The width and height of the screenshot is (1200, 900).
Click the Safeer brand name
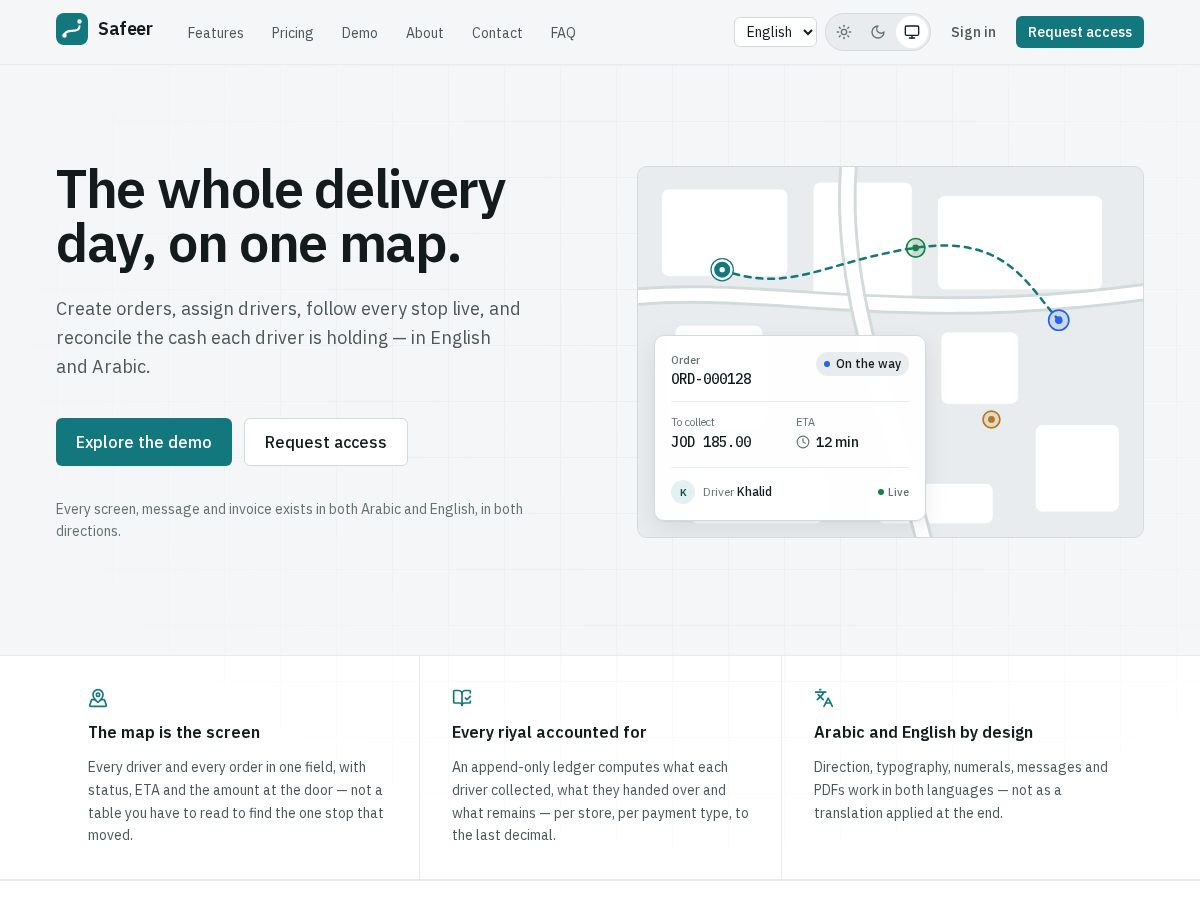(x=125, y=29)
